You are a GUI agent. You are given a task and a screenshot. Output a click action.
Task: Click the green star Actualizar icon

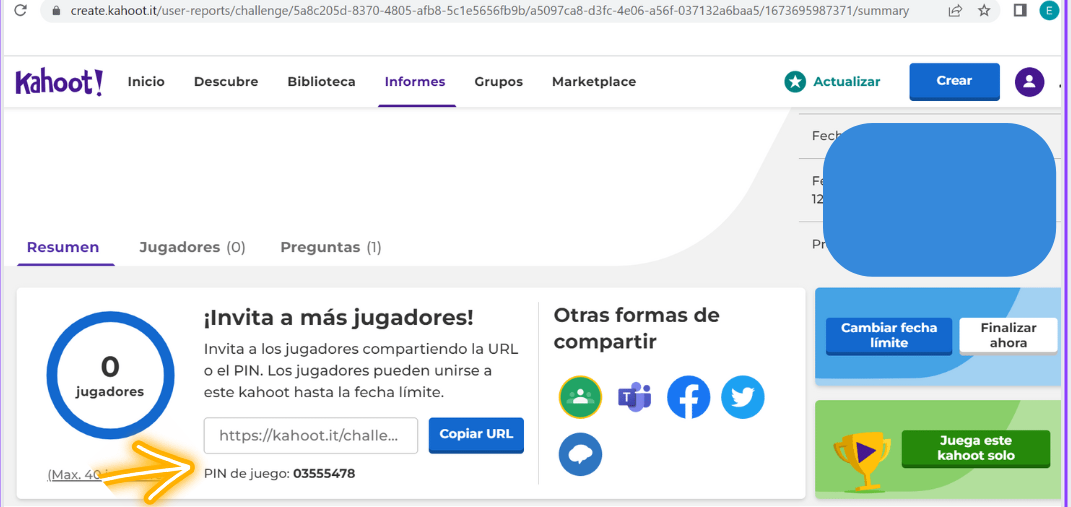[x=794, y=82]
